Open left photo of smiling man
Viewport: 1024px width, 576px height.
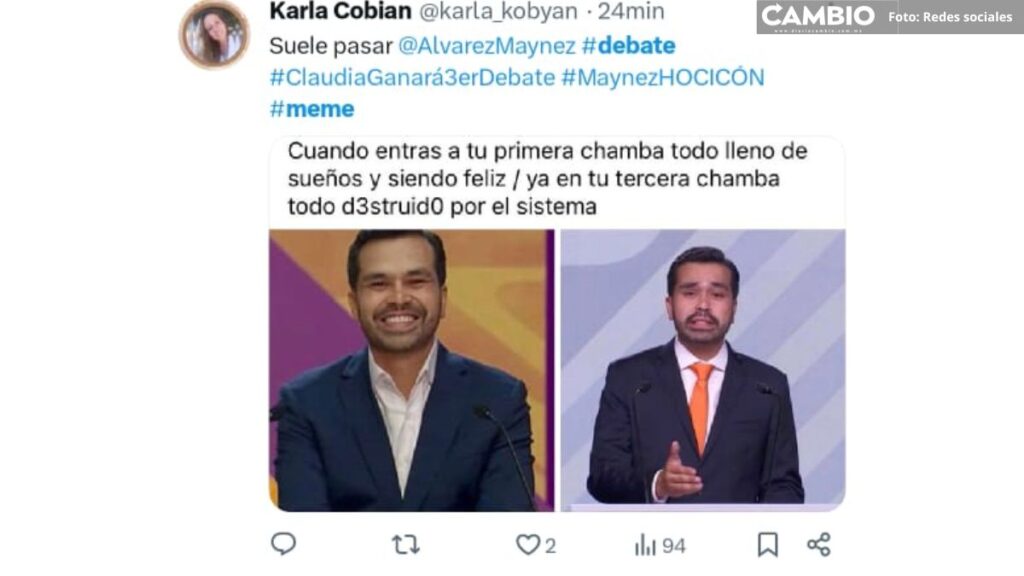tap(411, 370)
